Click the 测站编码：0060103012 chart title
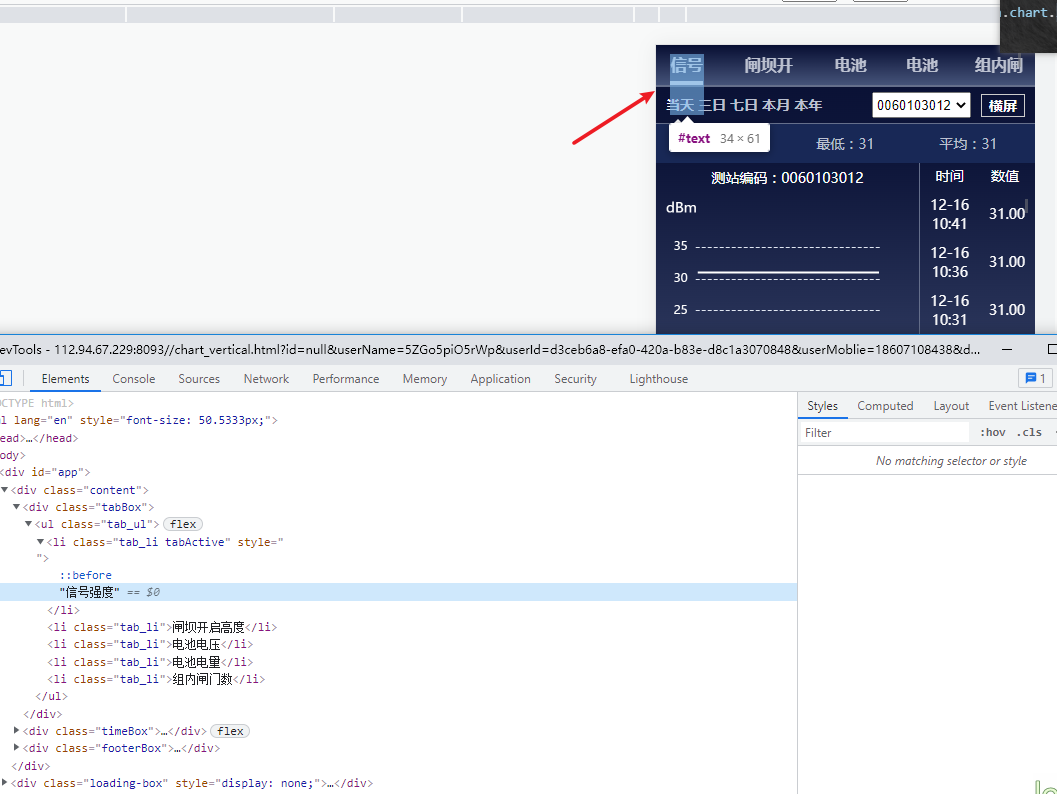Viewport: 1057px width, 794px height. (787, 178)
